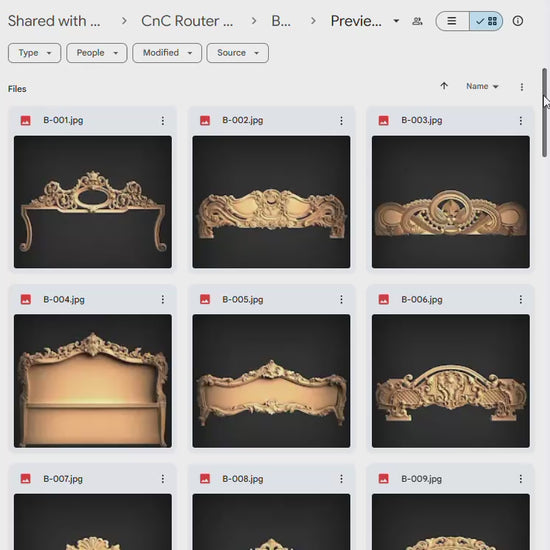Click the image file icon beside B-005.jpg
Viewport: 550px width, 550px height.
coord(205,299)
